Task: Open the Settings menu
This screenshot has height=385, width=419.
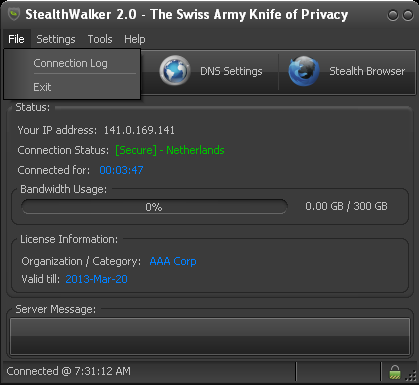Action: (x=56, y=39)
